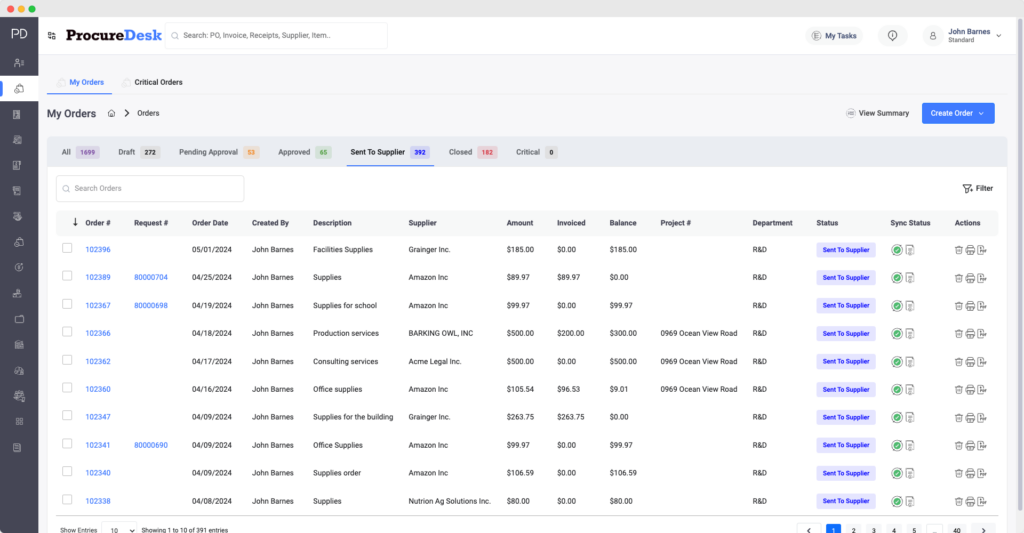Image resolution: width=1024 pixels, height=533 pixels.
Task: Click the user avatar icon
Action: tap(933, 36)
